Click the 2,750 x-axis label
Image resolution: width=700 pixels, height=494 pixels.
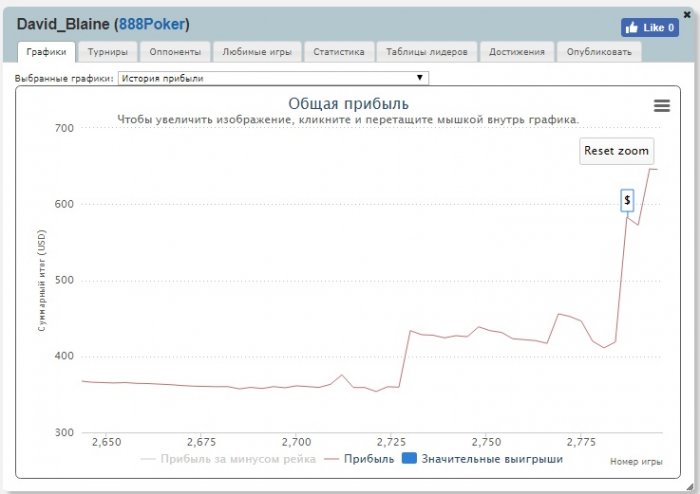[486, 442]
